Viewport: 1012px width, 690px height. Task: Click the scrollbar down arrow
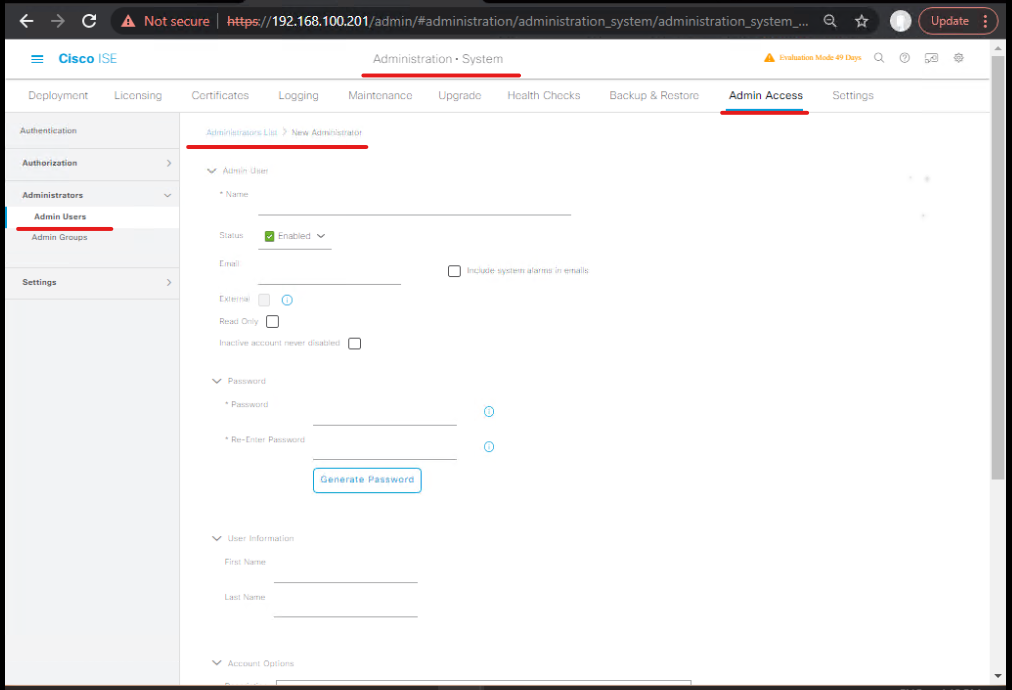tap(998, 676)
